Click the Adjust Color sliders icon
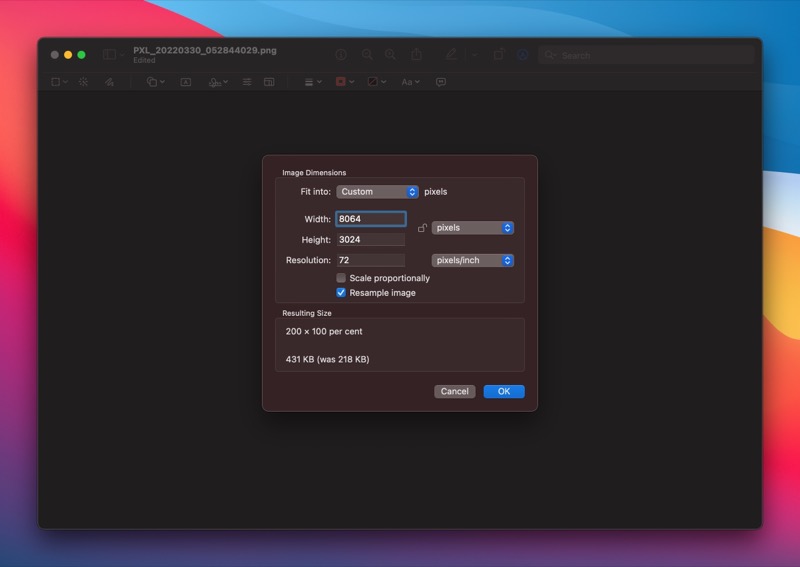 (247, 82)
